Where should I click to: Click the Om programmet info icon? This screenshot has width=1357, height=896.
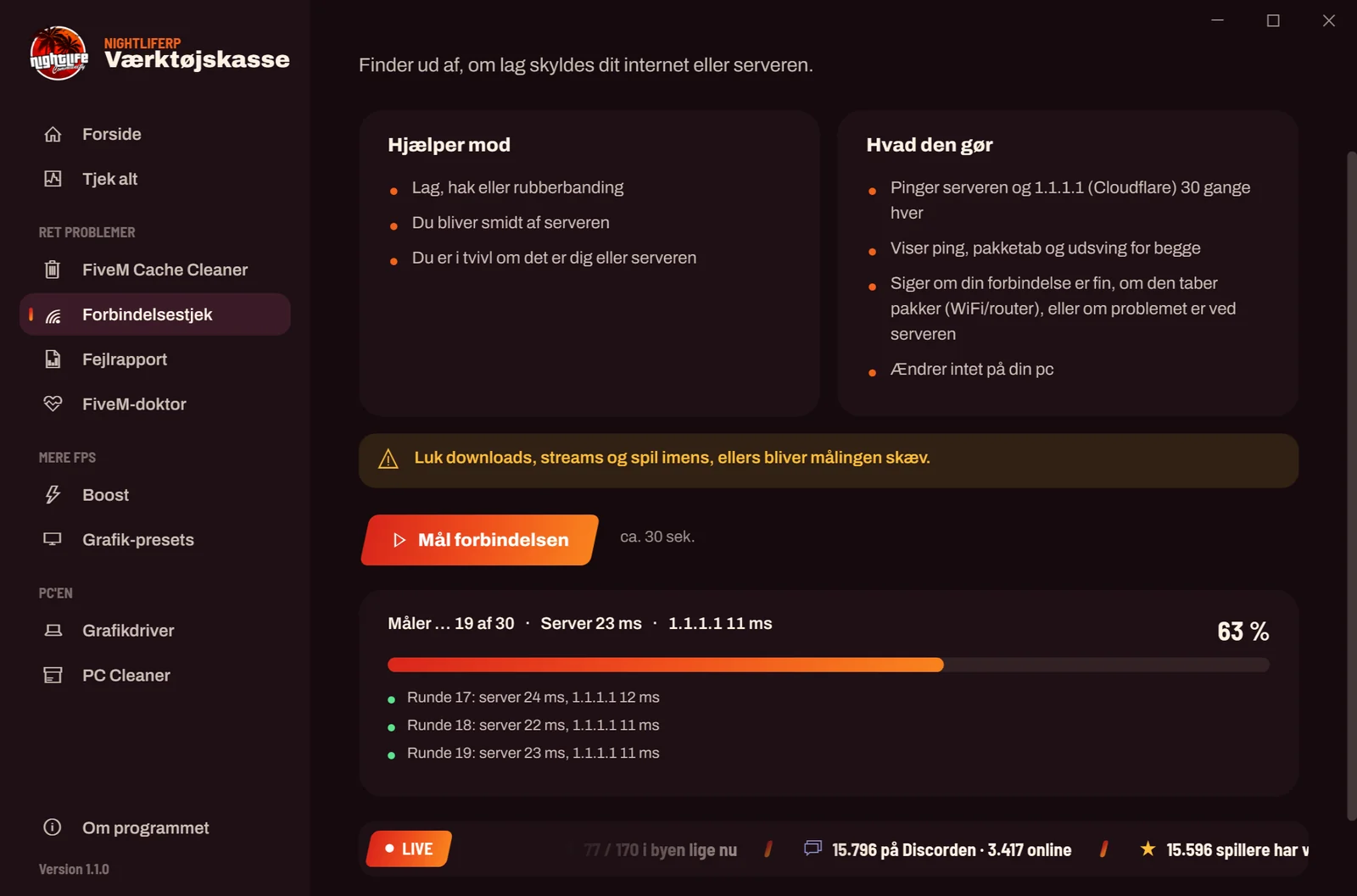(x=53, y=827)
